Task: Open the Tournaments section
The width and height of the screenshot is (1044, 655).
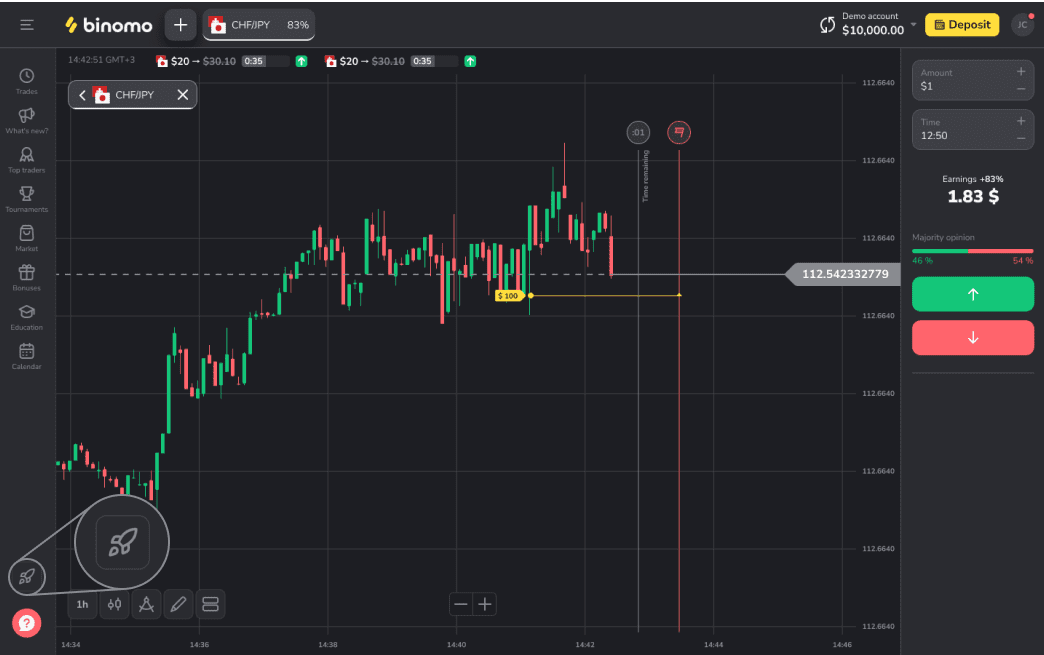Action: [27, 197]
